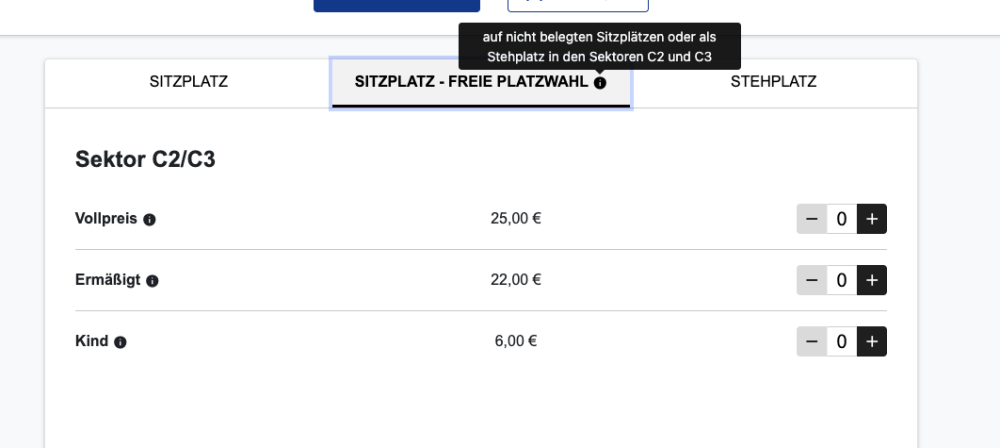
Task: Add one Ermäßigt ticket using plus
Action: [872, 280]
